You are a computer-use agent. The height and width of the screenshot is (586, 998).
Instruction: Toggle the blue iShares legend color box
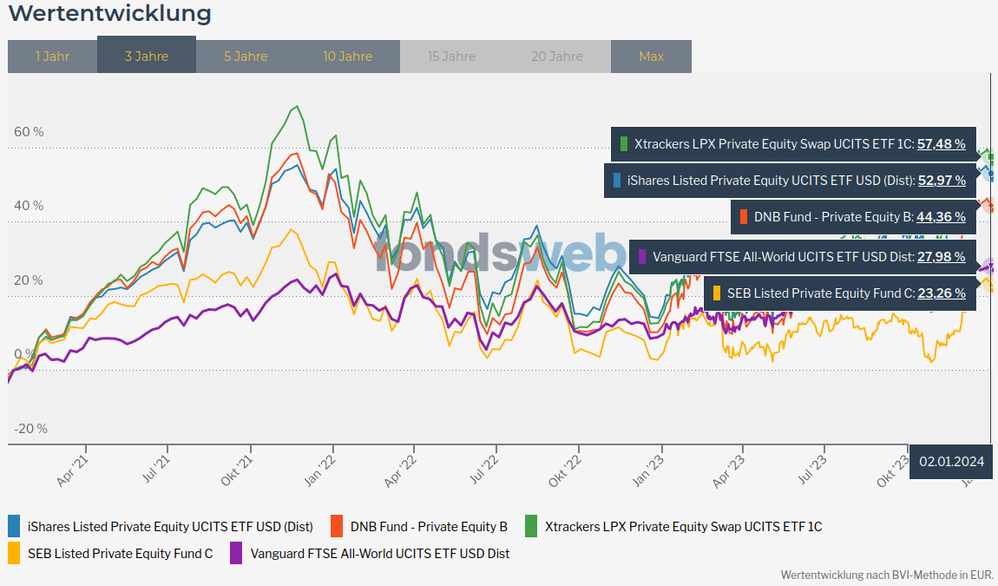point(15,526)
